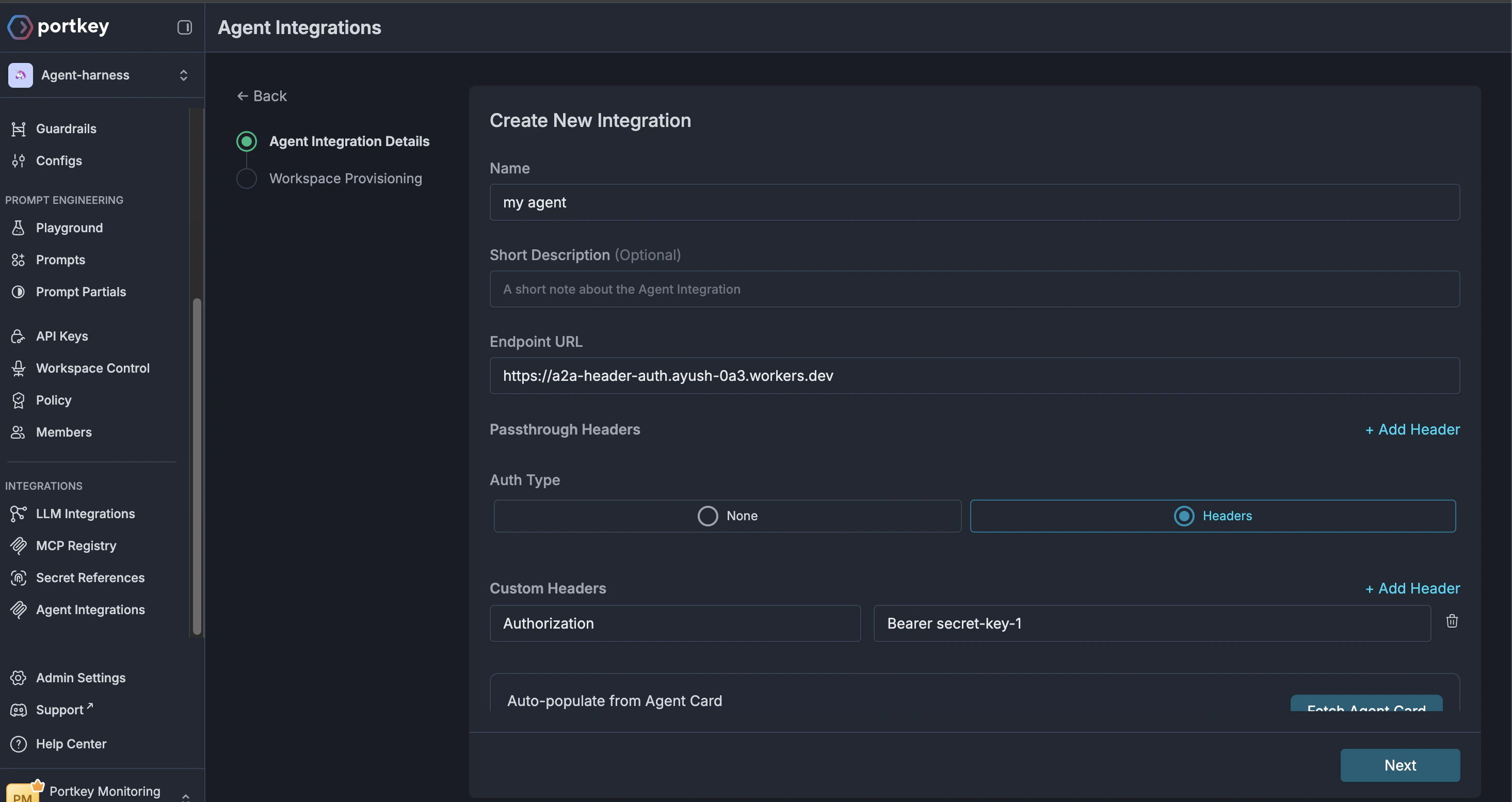Open the MCP Registry icon
Viewport: 1512px width, 802px height.
click(x=18, y=546)
